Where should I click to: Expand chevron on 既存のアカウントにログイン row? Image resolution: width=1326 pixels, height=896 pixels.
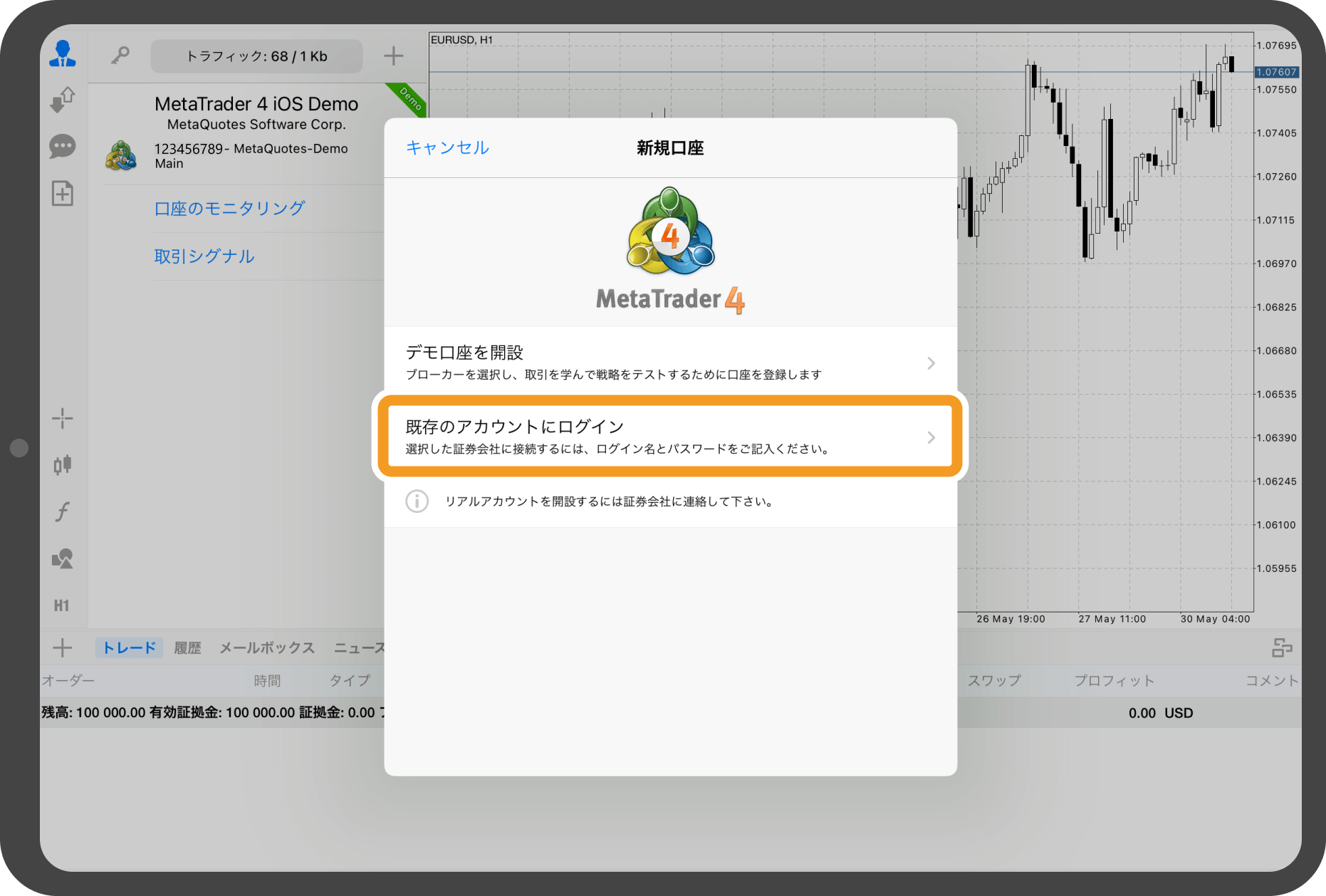pyautogui.click(x=931, y=437)
